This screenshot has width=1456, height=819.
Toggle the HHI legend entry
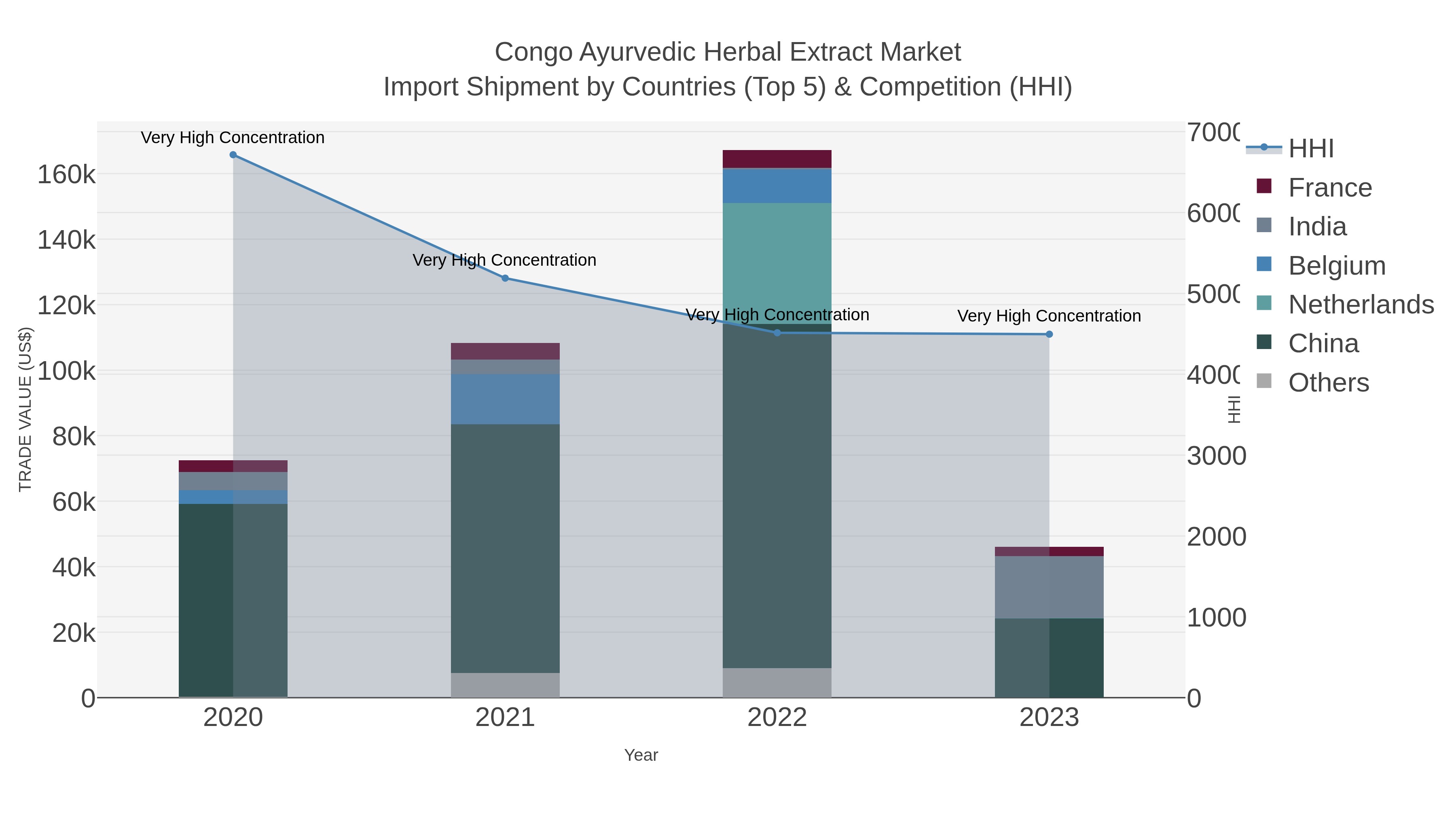[x=1290, y=149]
